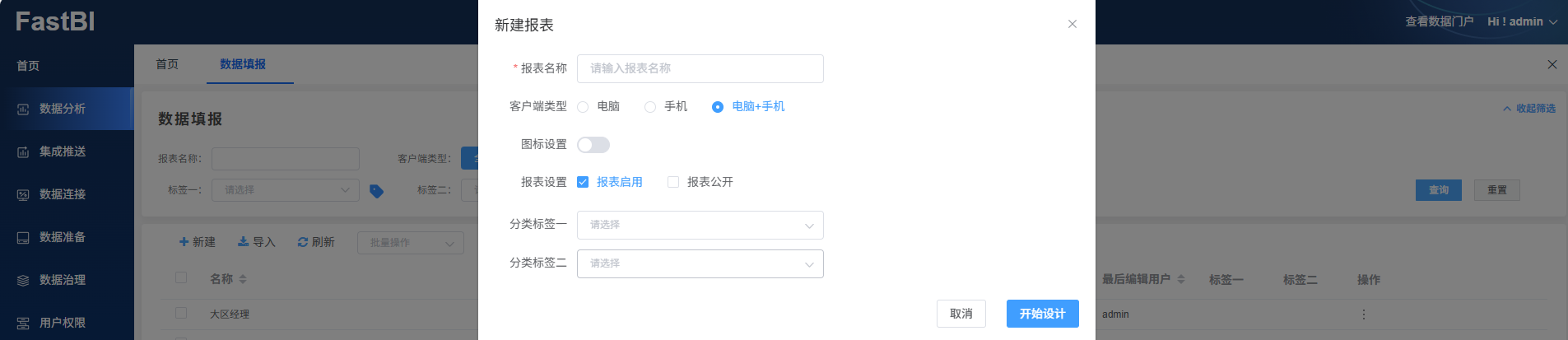Click the 集成推送 sidebar icon
The width and height of the screenshot is (1568, 340).
(x=23, y=152)
